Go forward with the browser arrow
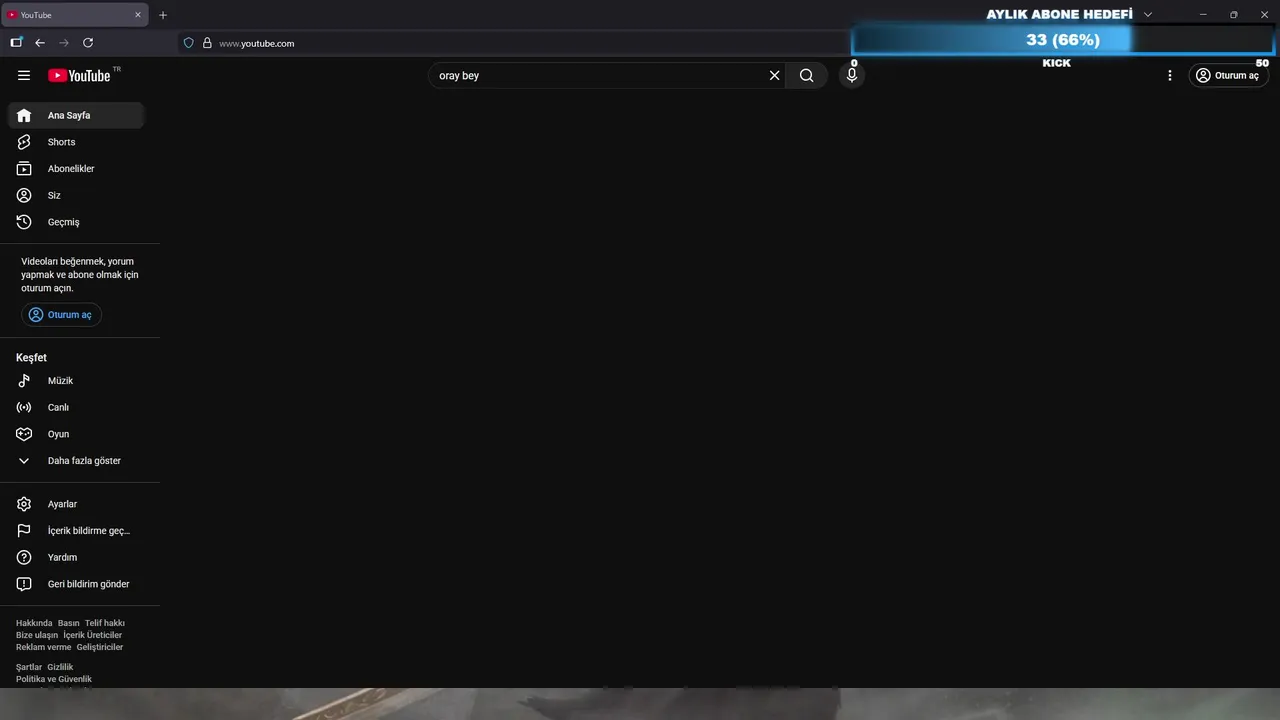 [64, 43]
